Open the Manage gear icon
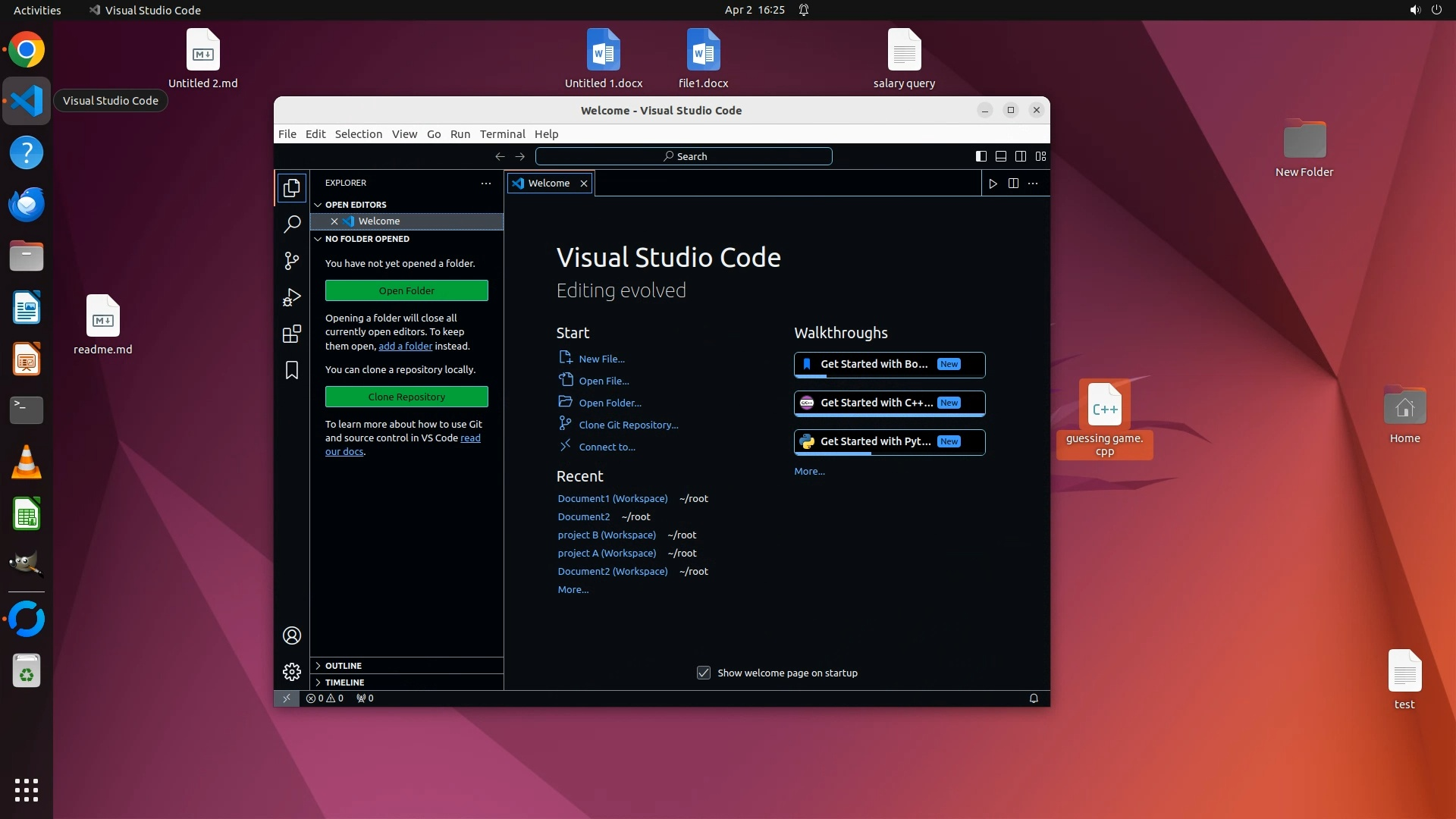 coord(292,672)
